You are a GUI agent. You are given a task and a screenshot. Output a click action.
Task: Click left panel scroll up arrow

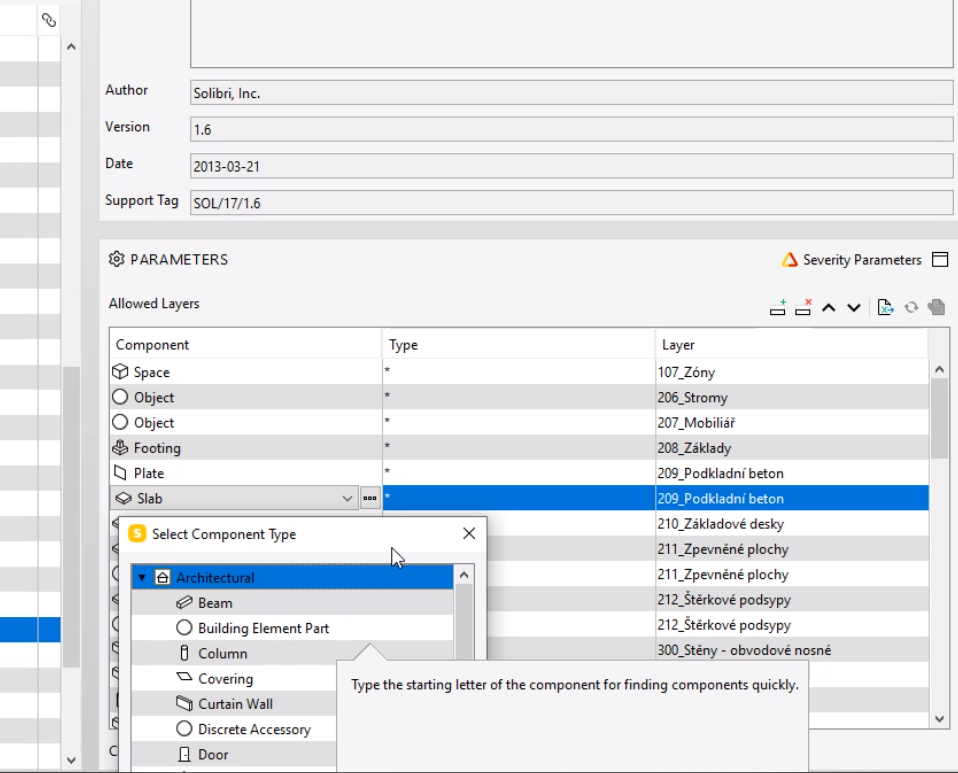click(71, 46)
